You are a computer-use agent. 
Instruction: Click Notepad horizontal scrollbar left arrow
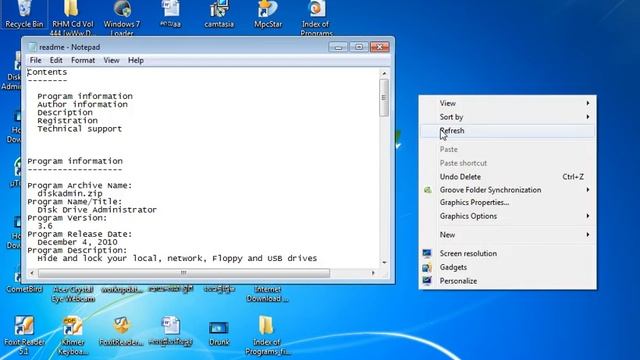[32, 273]
